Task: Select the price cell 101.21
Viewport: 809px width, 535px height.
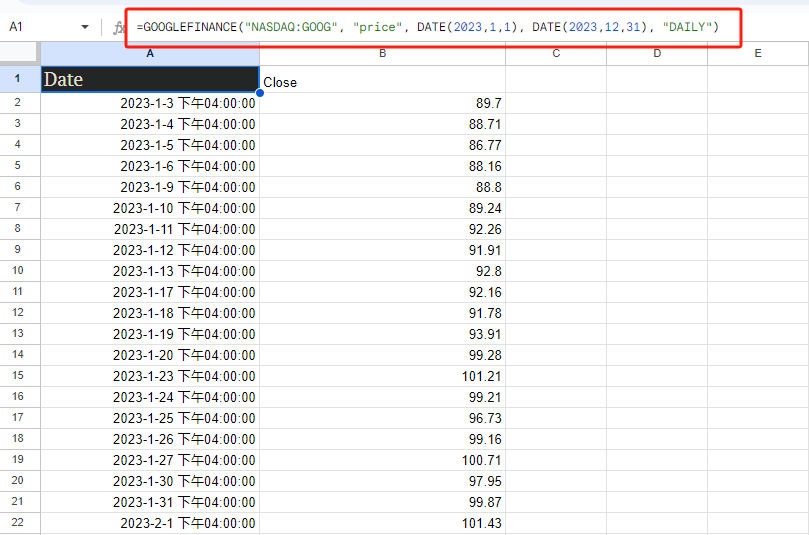Action: tap(382, 376)
